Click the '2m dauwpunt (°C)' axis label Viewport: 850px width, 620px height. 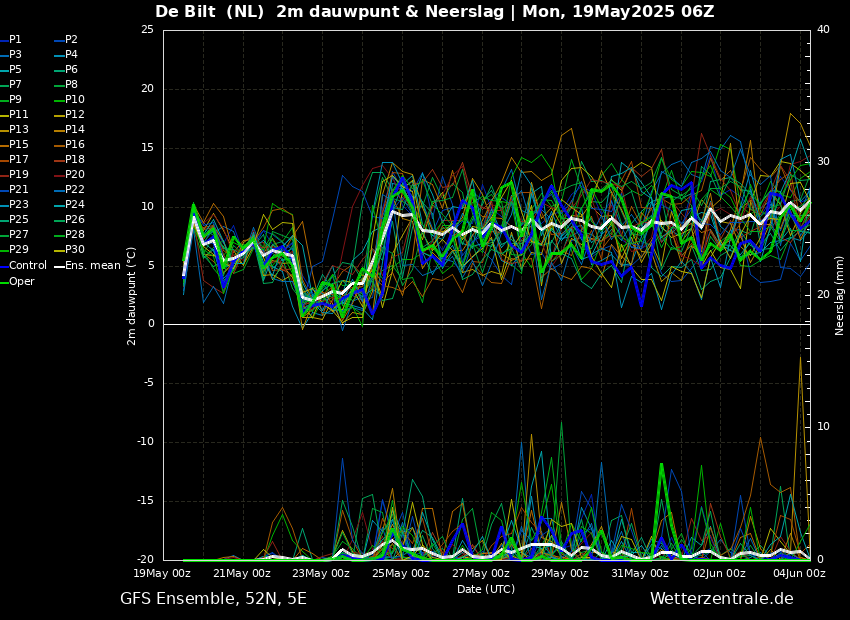click(x=131, y=296)
